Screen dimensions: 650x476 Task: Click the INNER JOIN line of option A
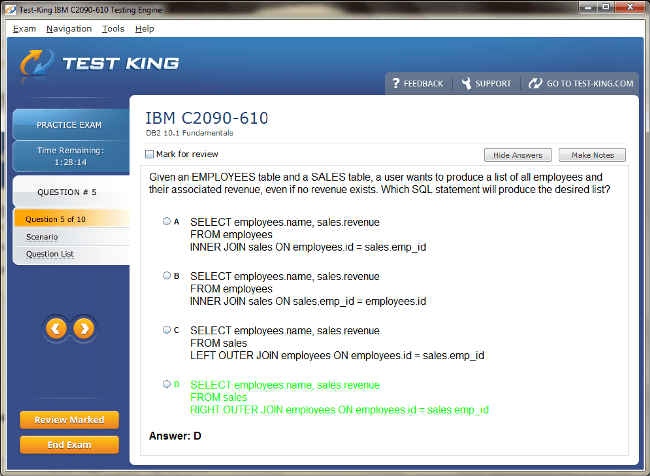click(308, 247)
